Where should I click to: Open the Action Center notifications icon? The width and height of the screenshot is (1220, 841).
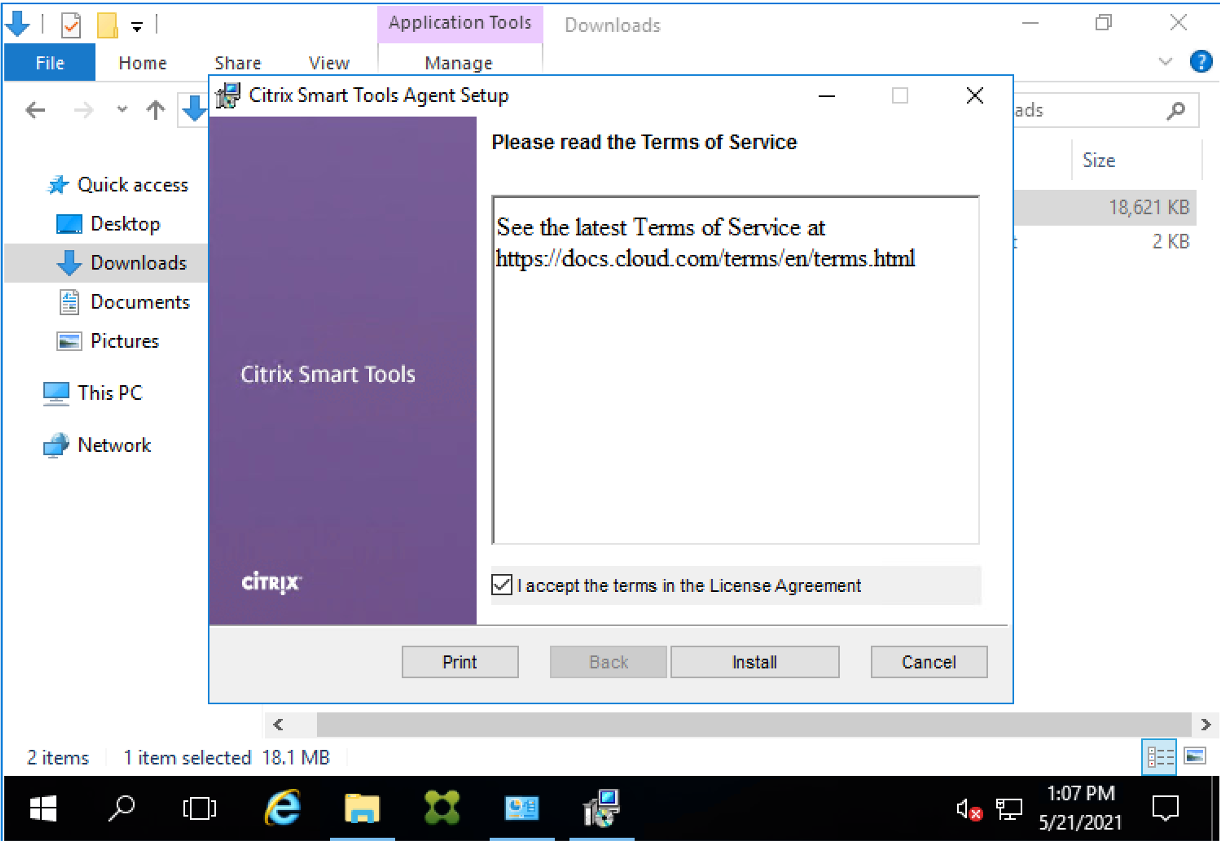tap(1165, 809)
